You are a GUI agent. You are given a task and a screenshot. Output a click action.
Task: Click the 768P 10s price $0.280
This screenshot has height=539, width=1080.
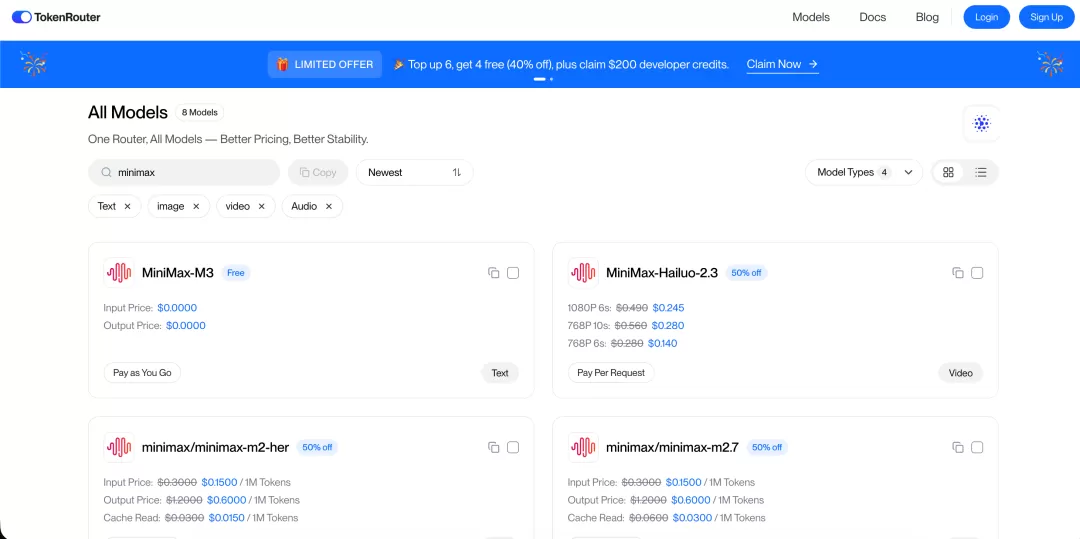pyautogui.click(x=668, y=326)
